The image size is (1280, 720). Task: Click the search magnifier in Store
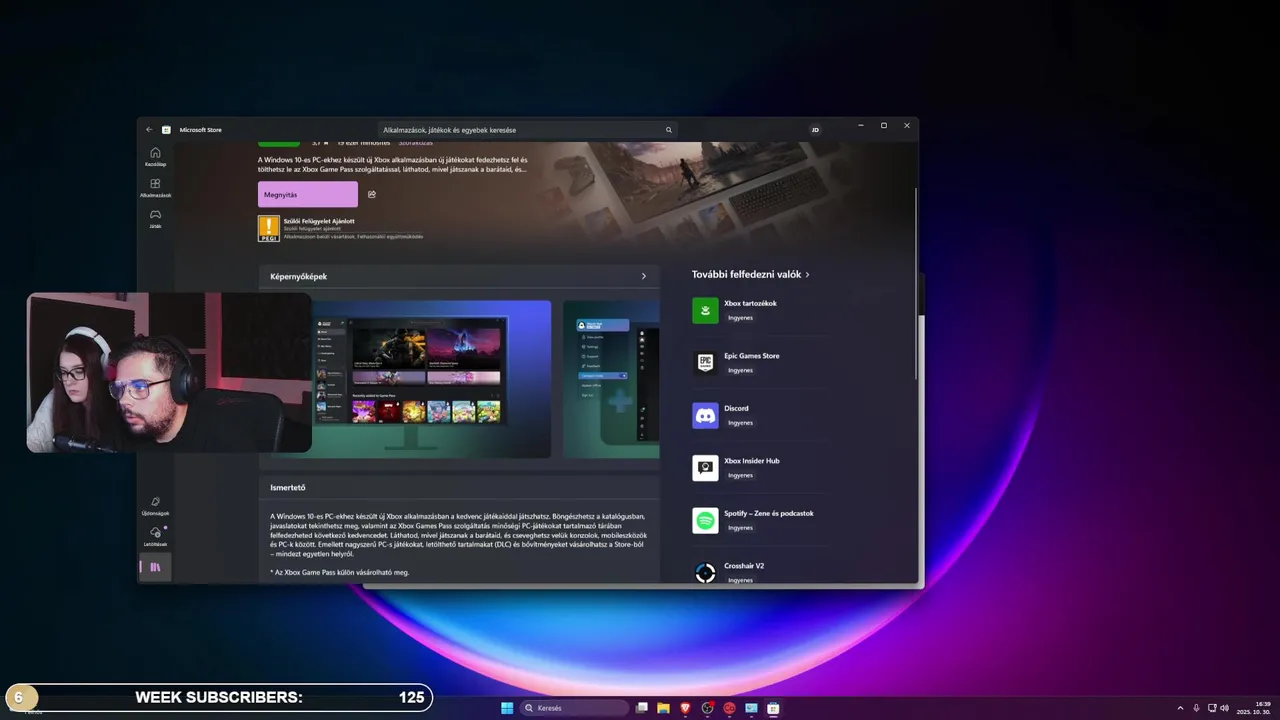(x=669, y=130)
